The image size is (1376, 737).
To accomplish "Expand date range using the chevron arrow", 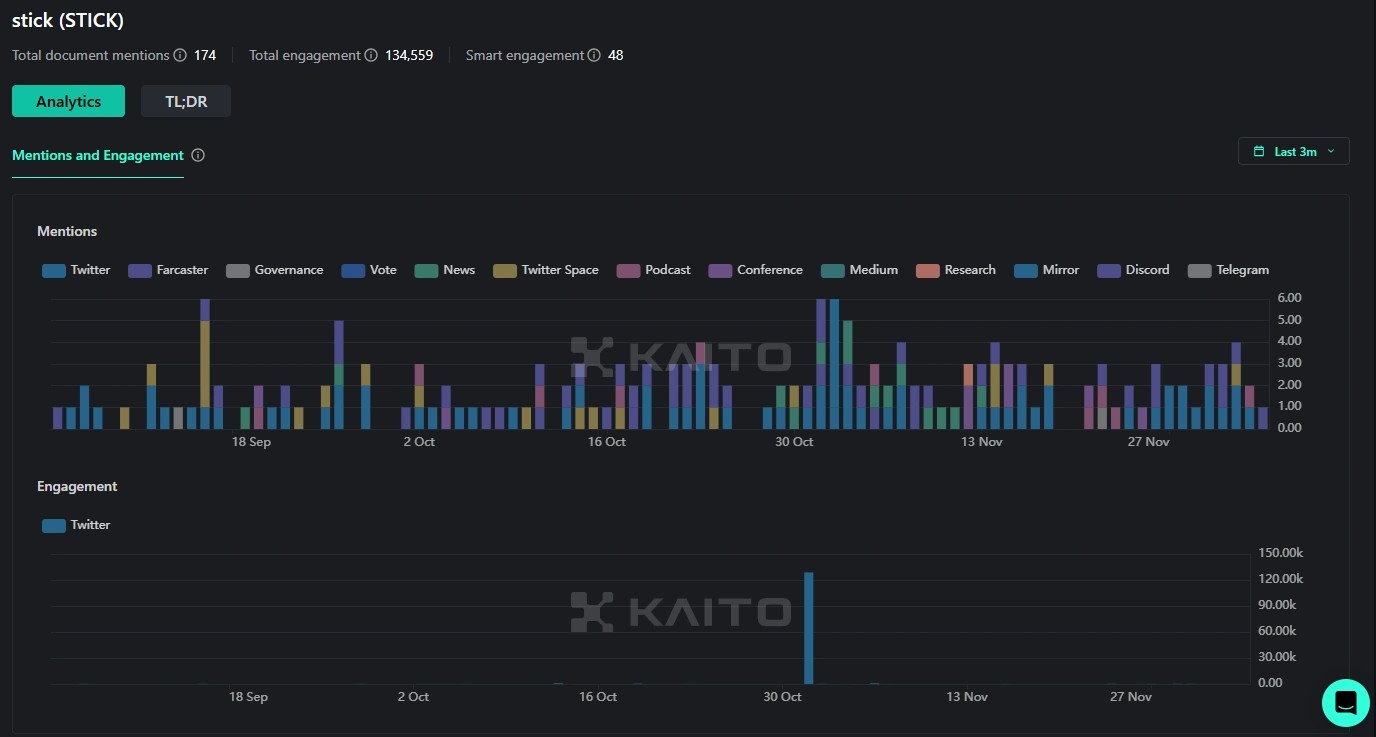I will 1331,152.
